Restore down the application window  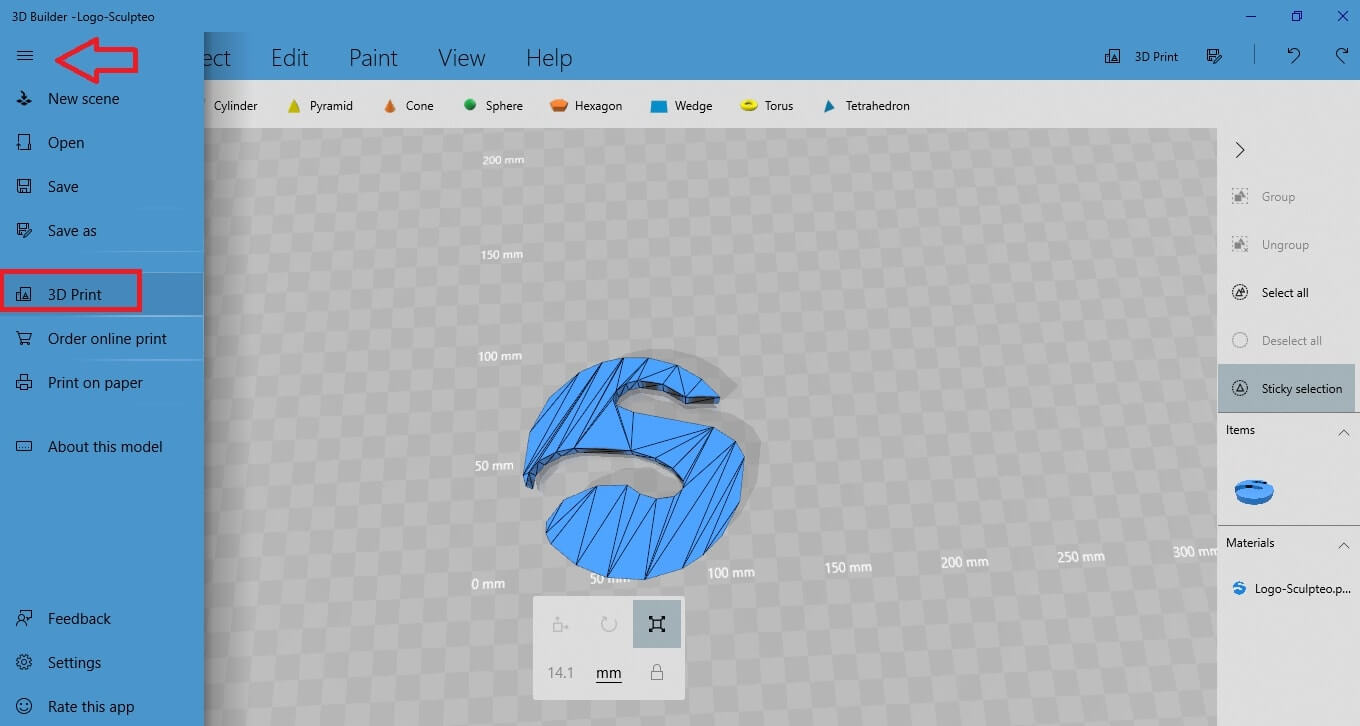coord(1297,17)
